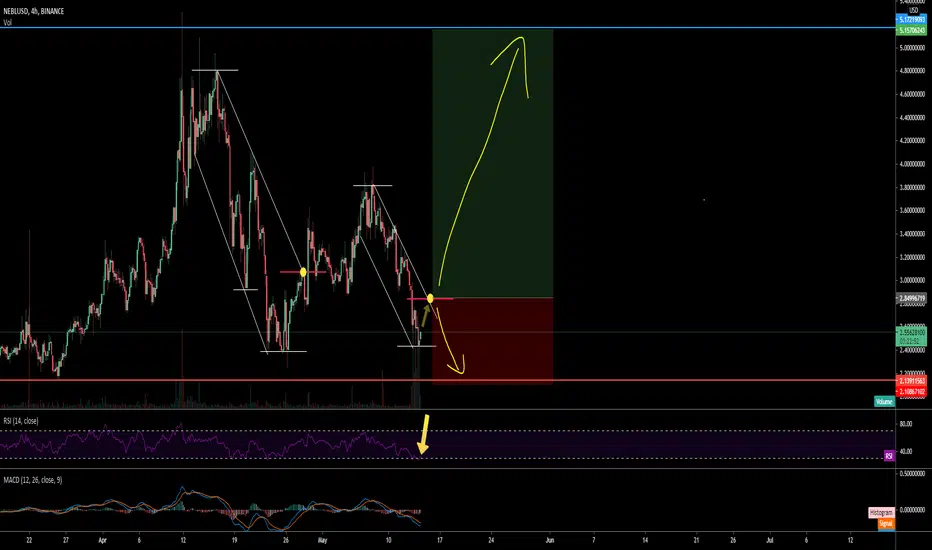932x550 pixels.
Task: Click the 19 date label on time axis
Action: (x=234, y=540)
